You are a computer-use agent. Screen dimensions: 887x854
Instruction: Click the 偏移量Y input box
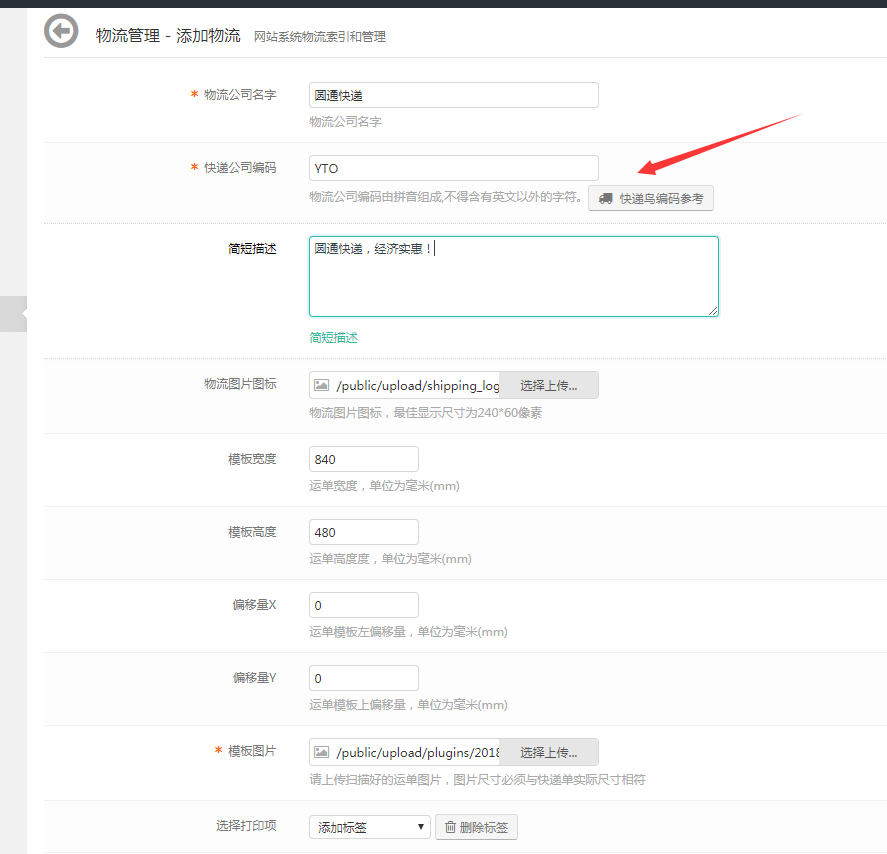click(364, 678)
